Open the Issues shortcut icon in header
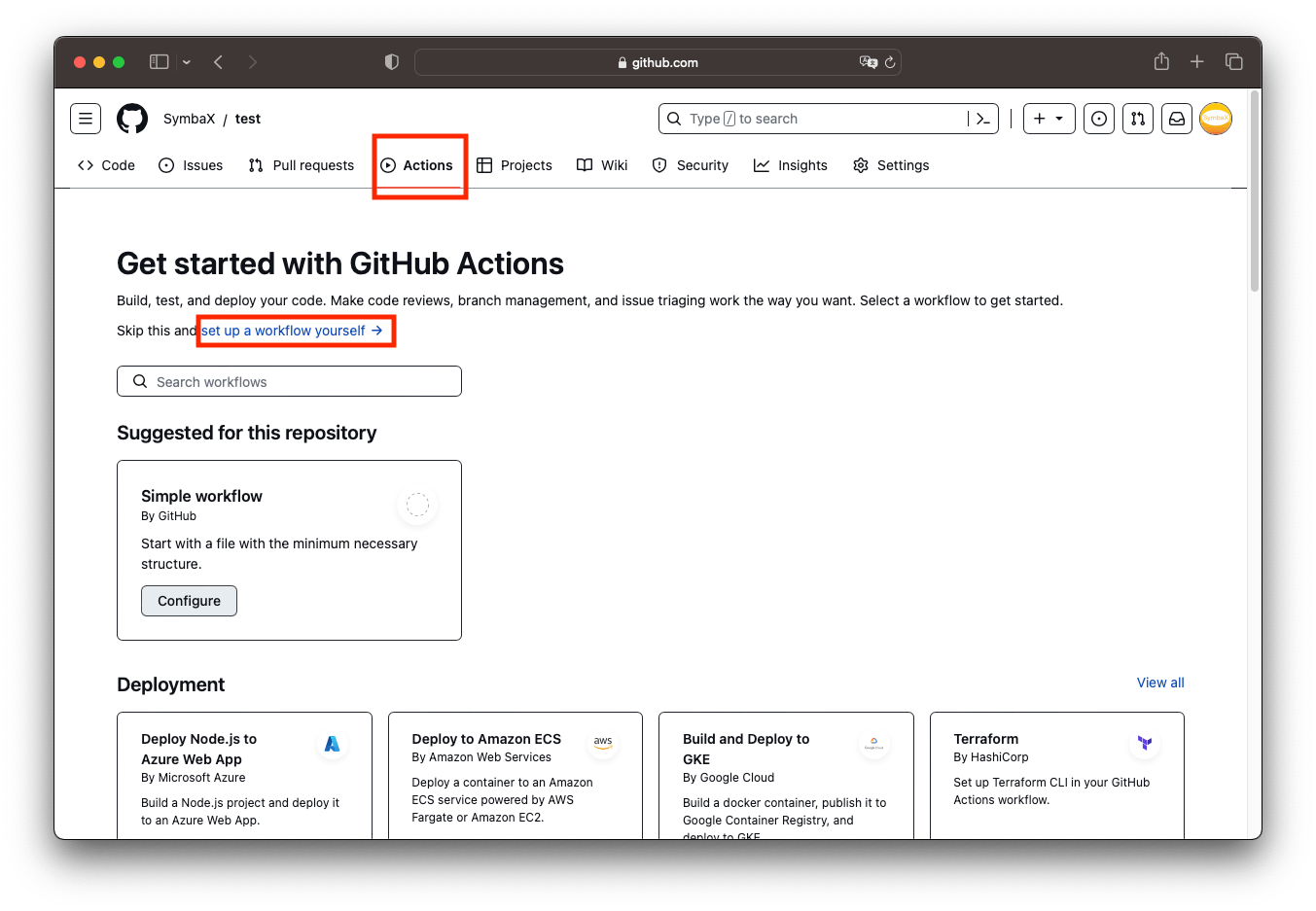Screen dimensions: 1316x911 tap(1099, 119)
